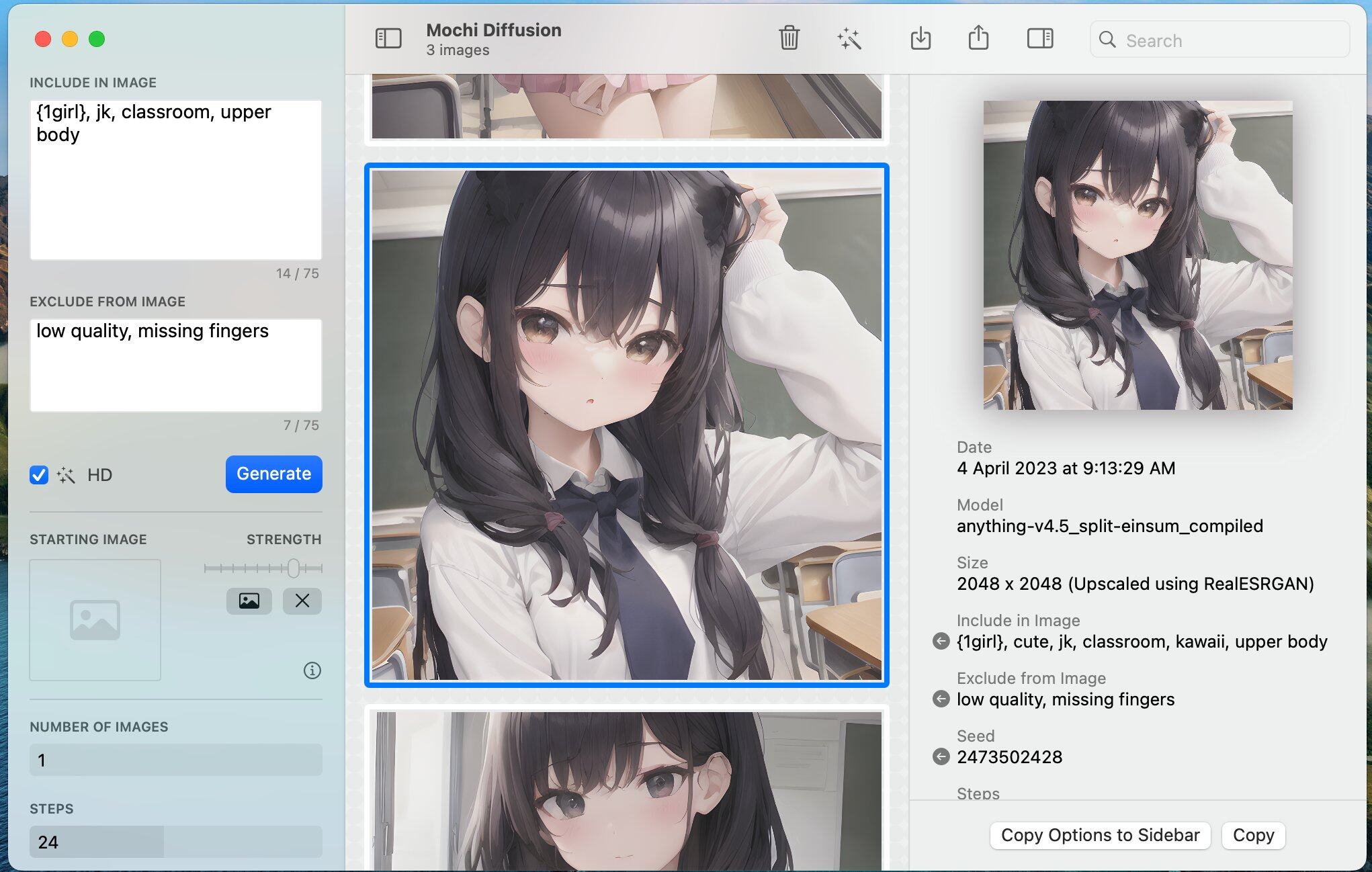The height and width of the screenshot is (872, 1372).
Task: Click the green full-screen window button
Action: (97, 39)
